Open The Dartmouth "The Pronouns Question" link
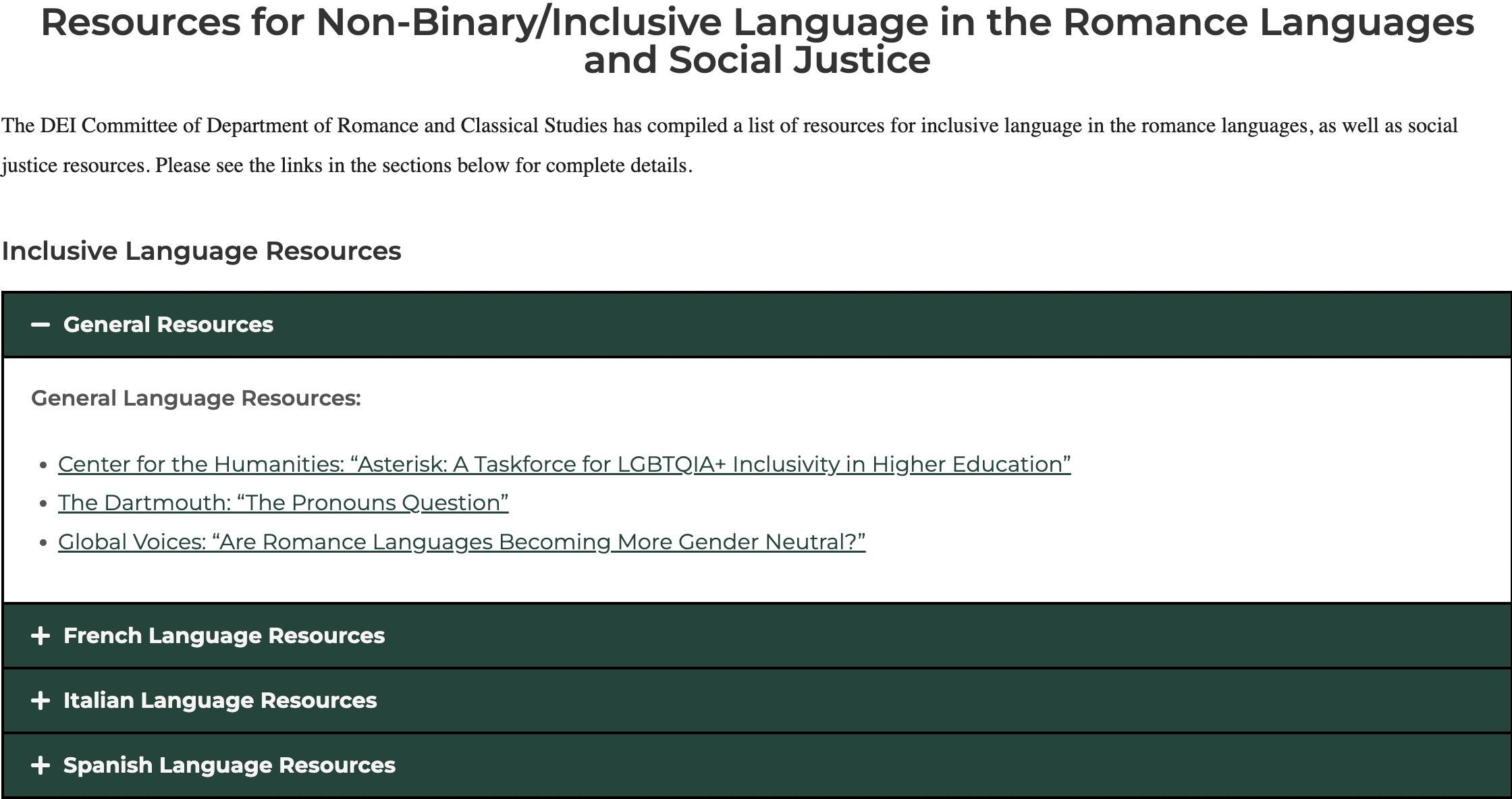 coord(283,503)
